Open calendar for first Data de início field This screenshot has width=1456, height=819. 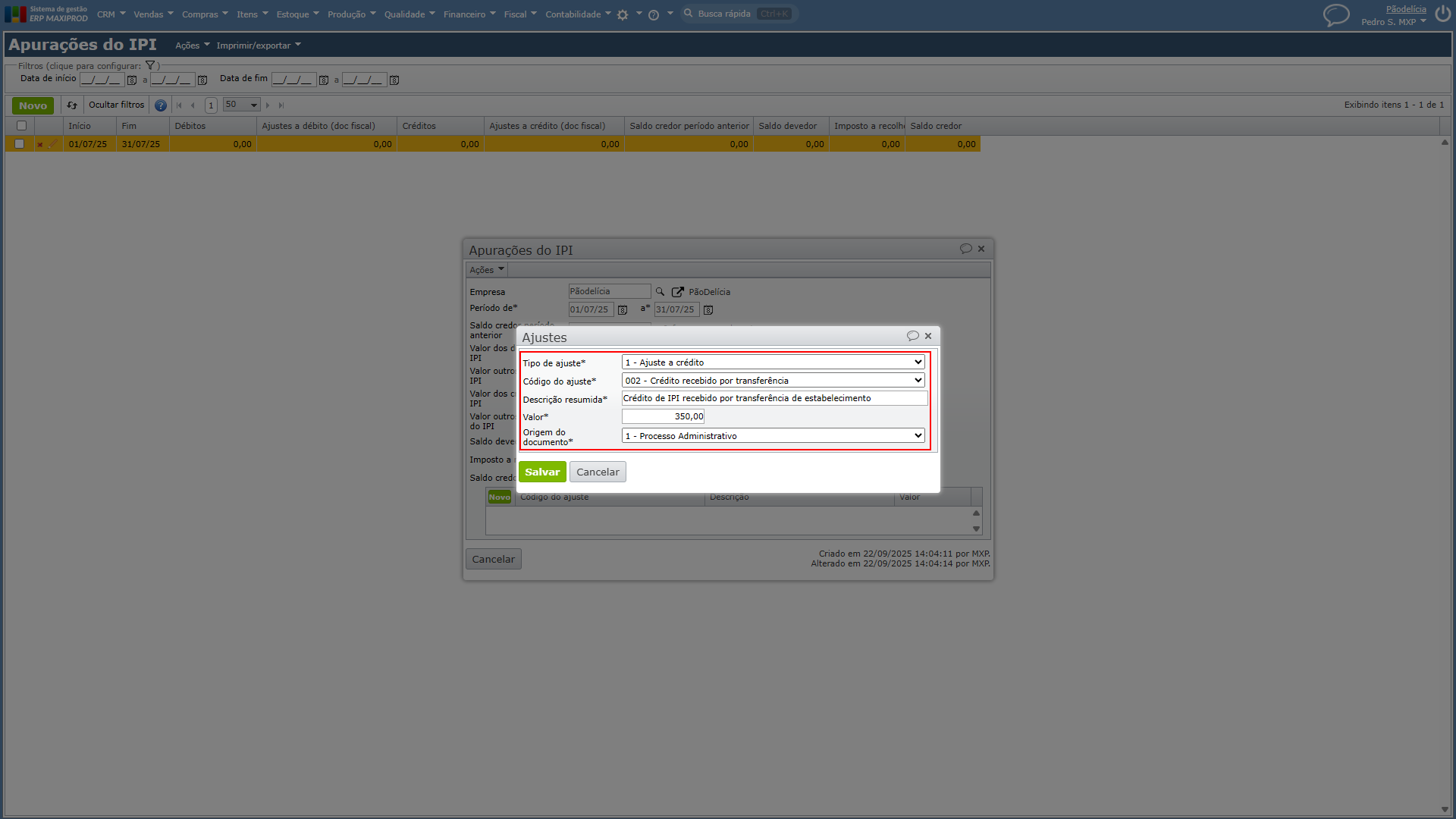pyautogui.click(x=132, y=80)
